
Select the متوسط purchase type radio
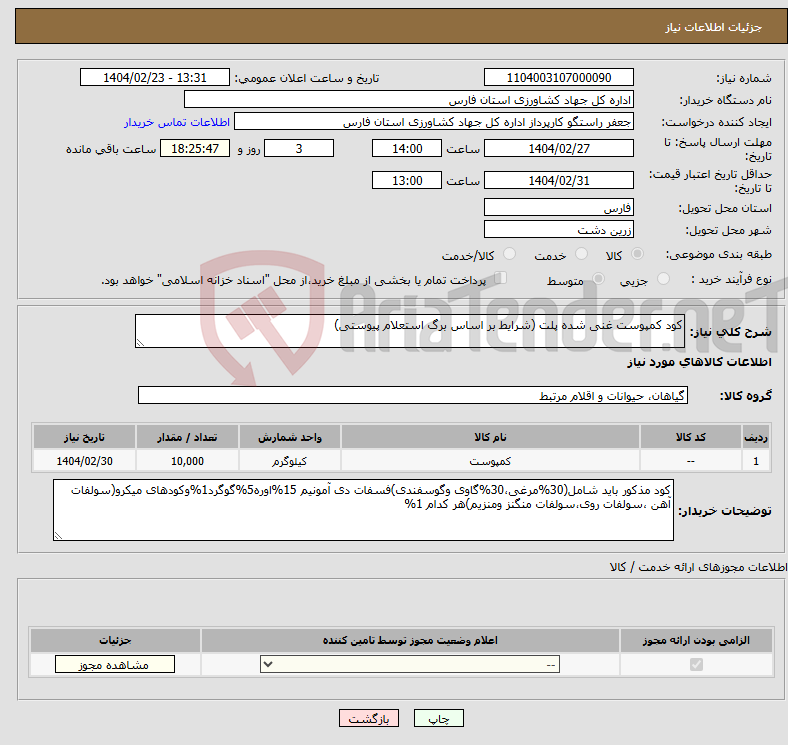(x=598, y=278)
